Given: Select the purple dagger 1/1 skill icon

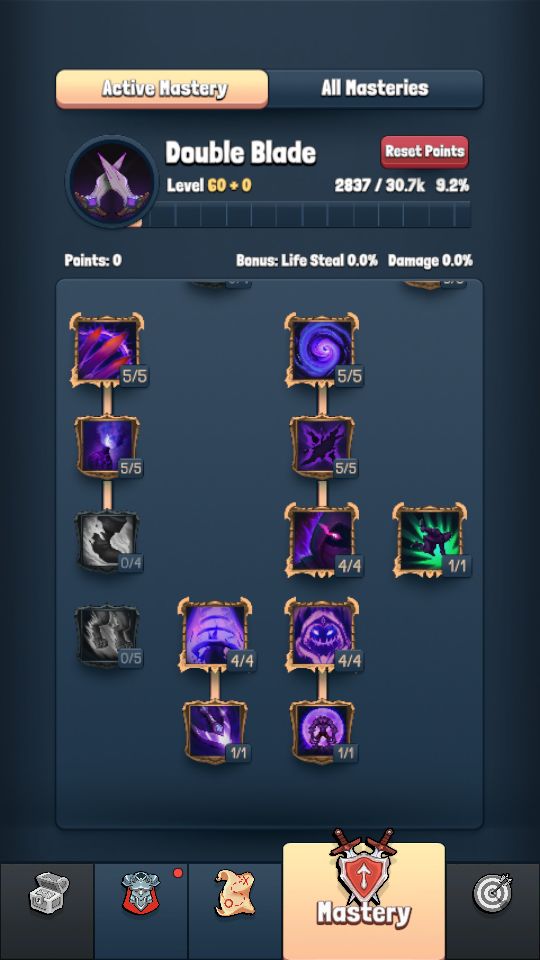Looking at the screenshot, I should (x=214, y=732).
